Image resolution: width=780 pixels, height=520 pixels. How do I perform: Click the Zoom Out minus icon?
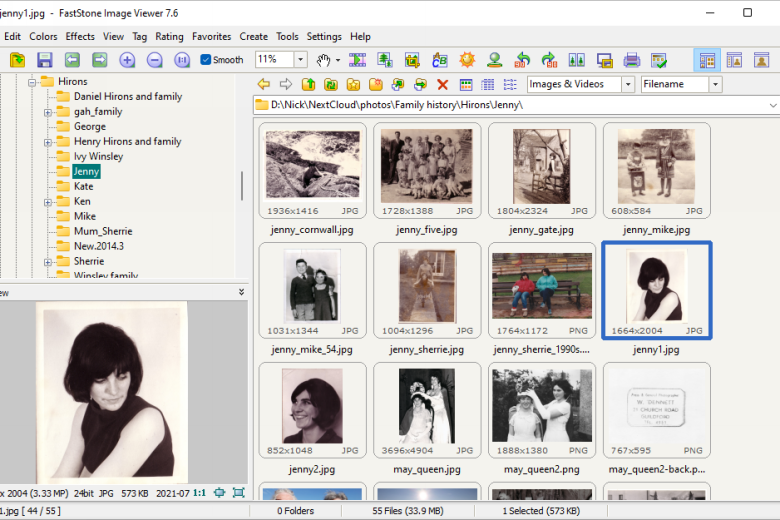(x=155, y=60)
